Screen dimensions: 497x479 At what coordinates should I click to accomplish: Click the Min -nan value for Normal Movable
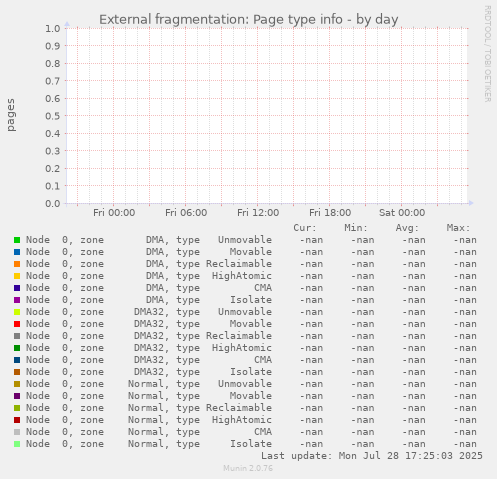pyautogui.click(x=362, y=396)
